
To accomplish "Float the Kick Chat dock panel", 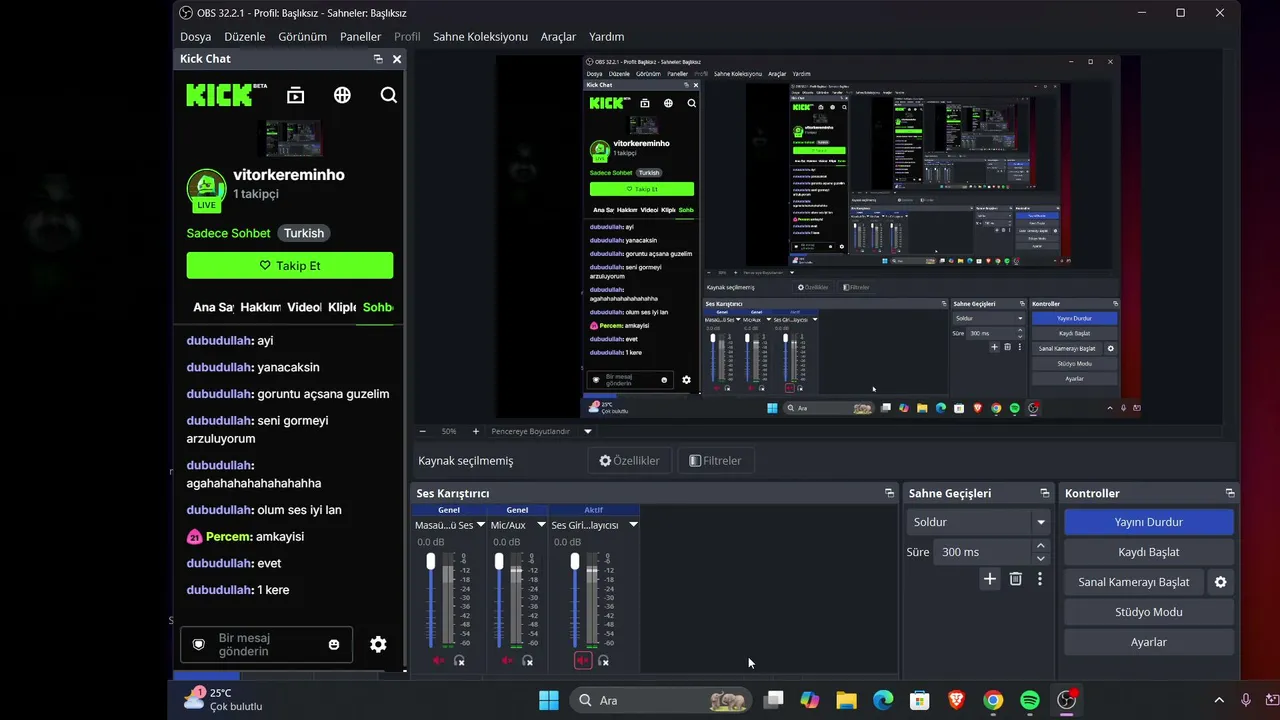I will (x=378, y=59).
